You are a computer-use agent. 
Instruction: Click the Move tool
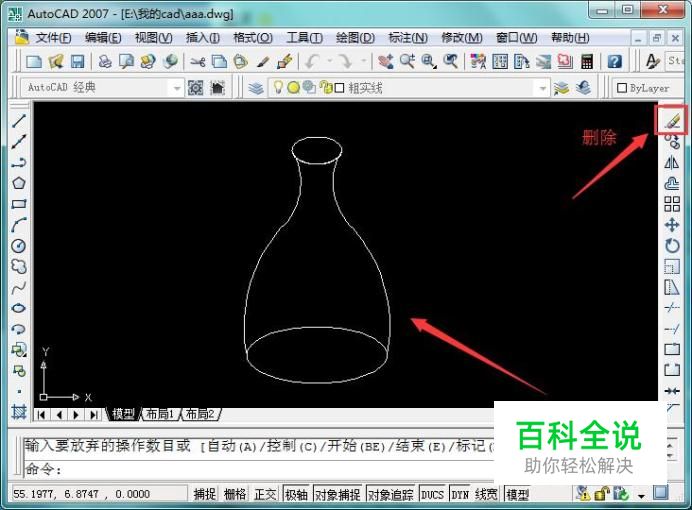point(672,225)
